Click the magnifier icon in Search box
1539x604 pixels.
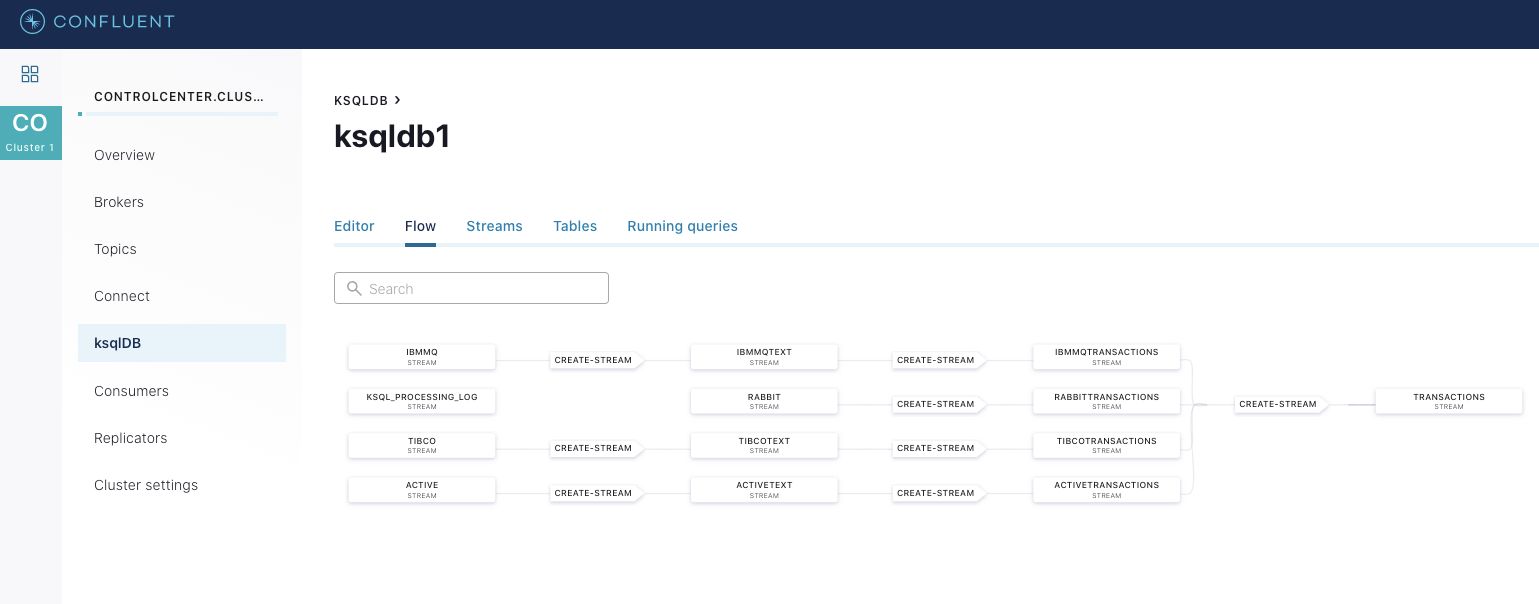(x=354, y=288)
